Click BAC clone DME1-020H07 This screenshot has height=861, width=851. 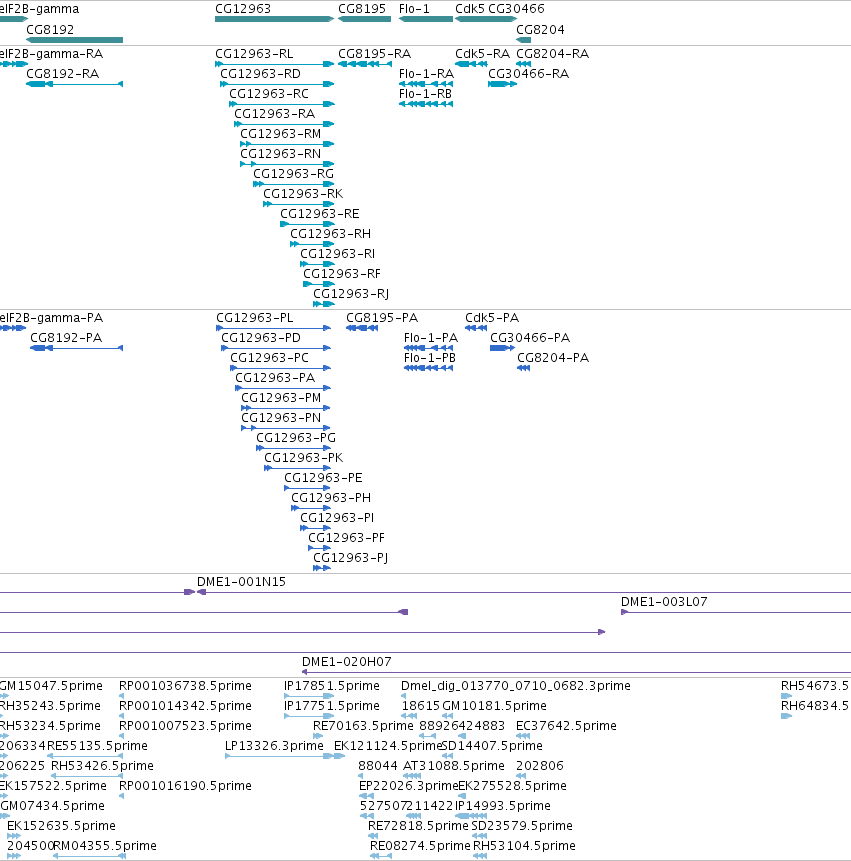pos(576,673)
